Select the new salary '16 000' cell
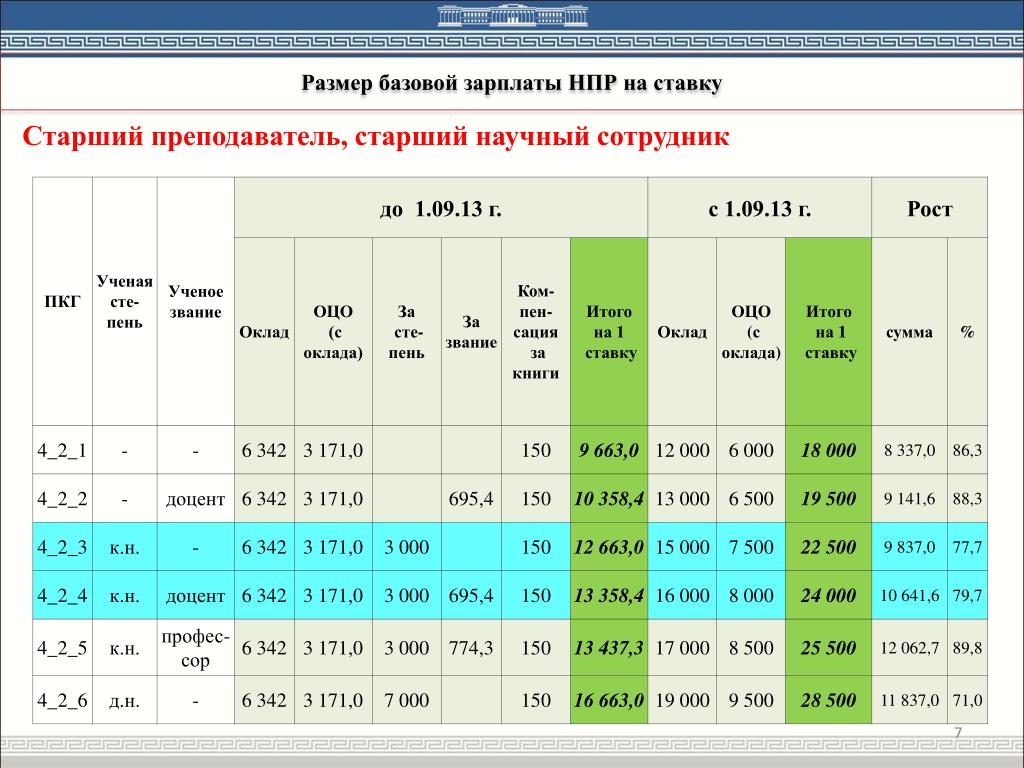1024x768 pixels. pyautogui.click(x=682, y=596)
